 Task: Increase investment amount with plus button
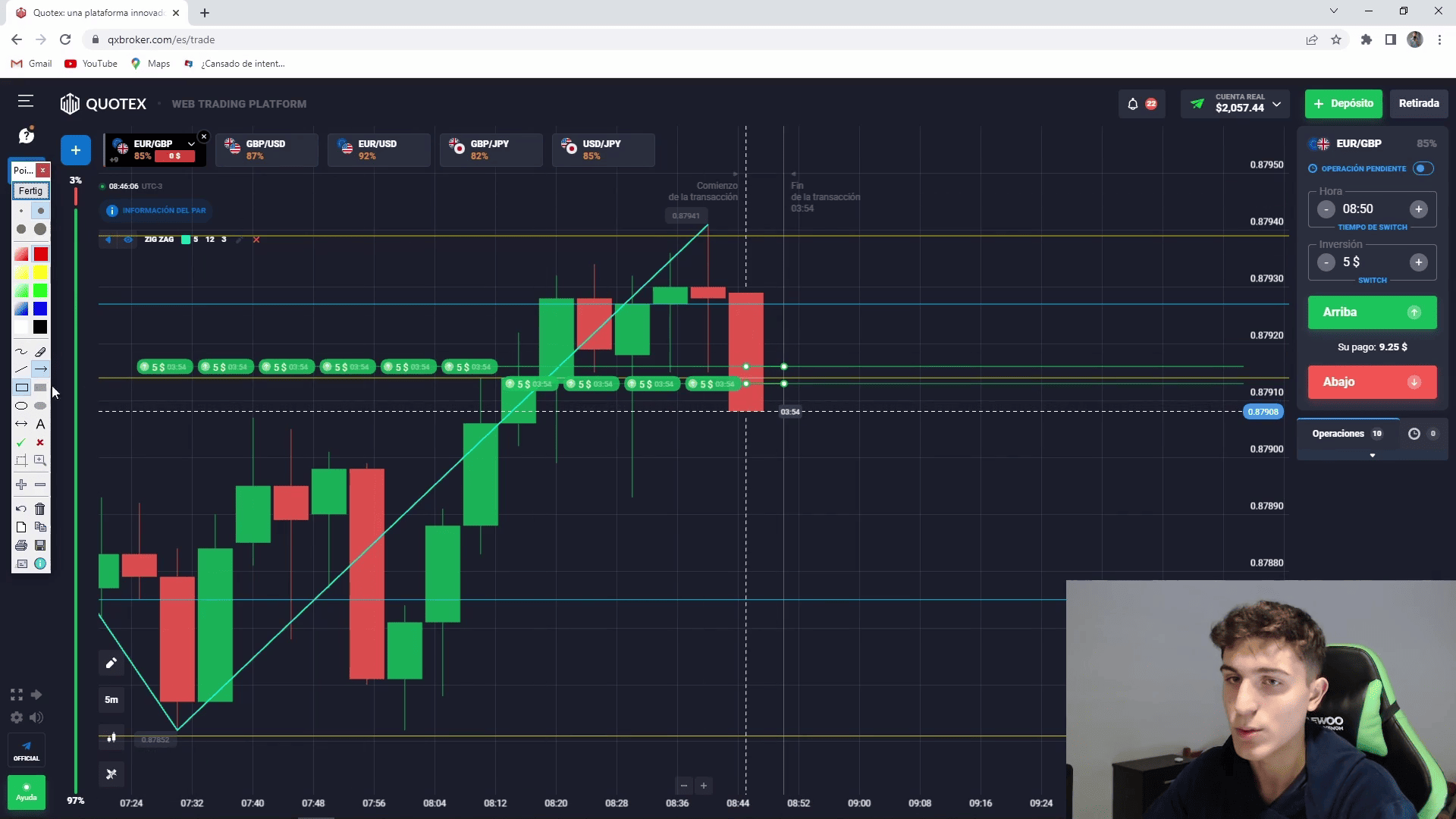[1418, 262]
